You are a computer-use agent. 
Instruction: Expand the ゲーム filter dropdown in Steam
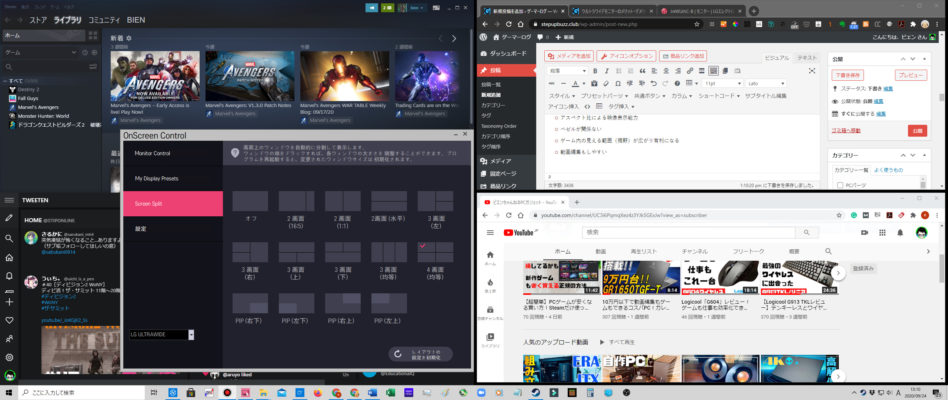74,53
